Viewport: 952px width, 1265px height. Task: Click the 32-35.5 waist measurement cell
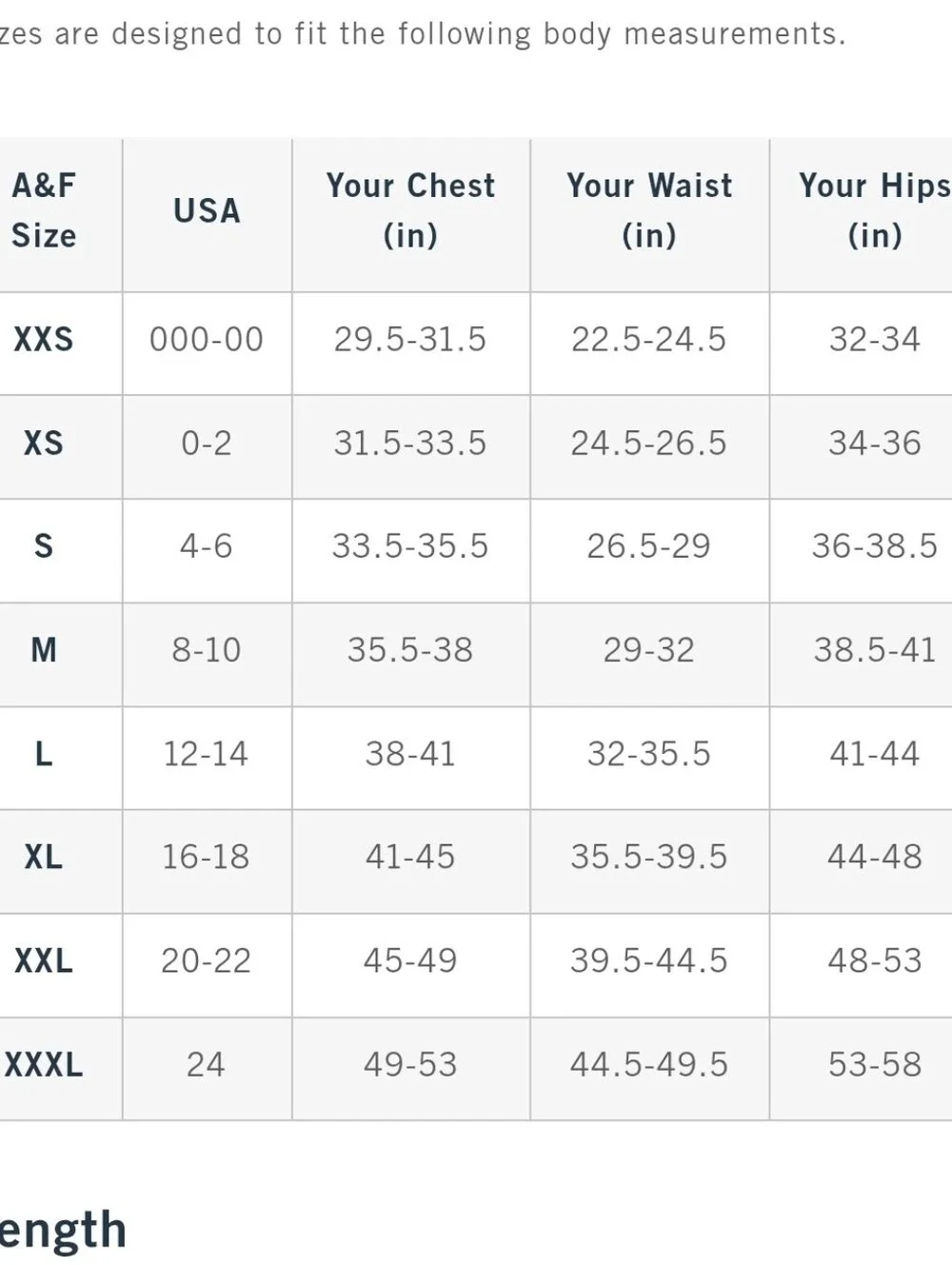pyautogui.click(x=649, y=754)
